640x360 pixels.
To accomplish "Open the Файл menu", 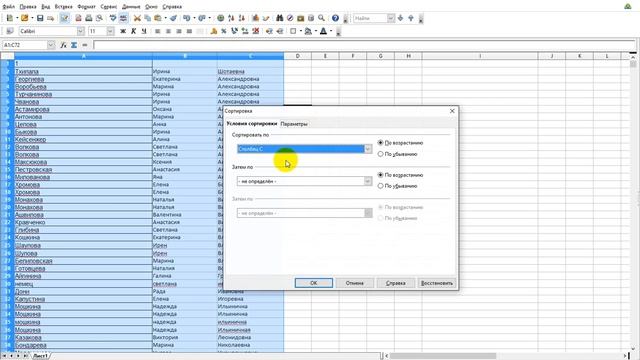I will coord(8,7).
